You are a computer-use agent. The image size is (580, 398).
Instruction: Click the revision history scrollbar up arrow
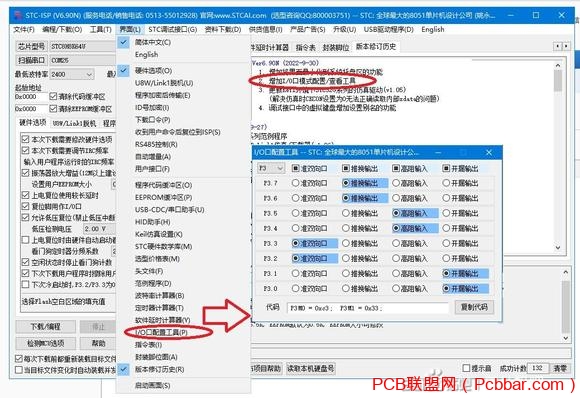(x=558, y=65)
